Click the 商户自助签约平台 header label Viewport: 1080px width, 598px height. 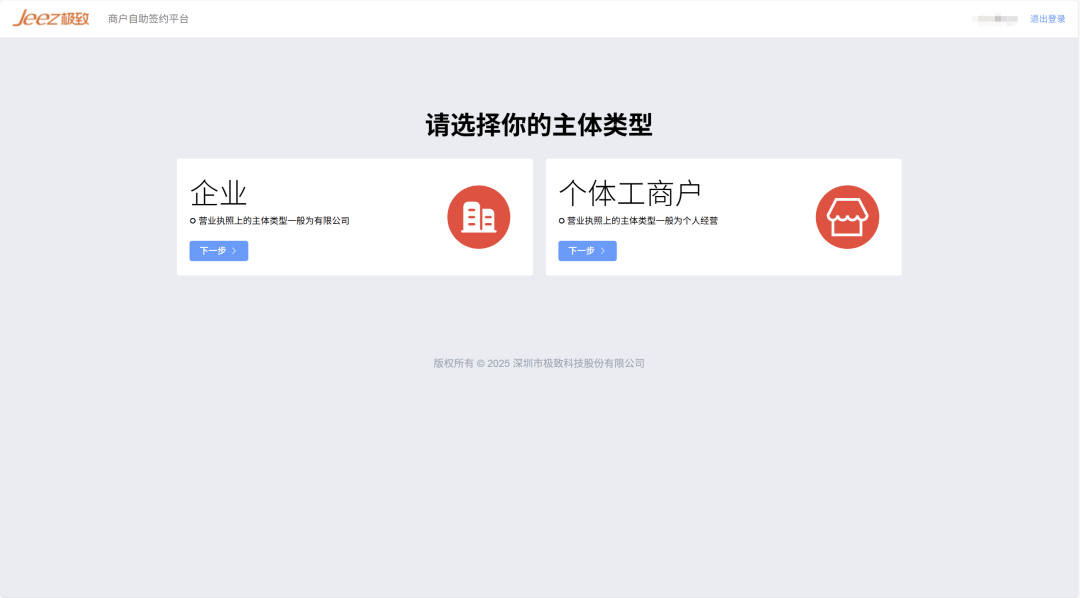(146, 18)
